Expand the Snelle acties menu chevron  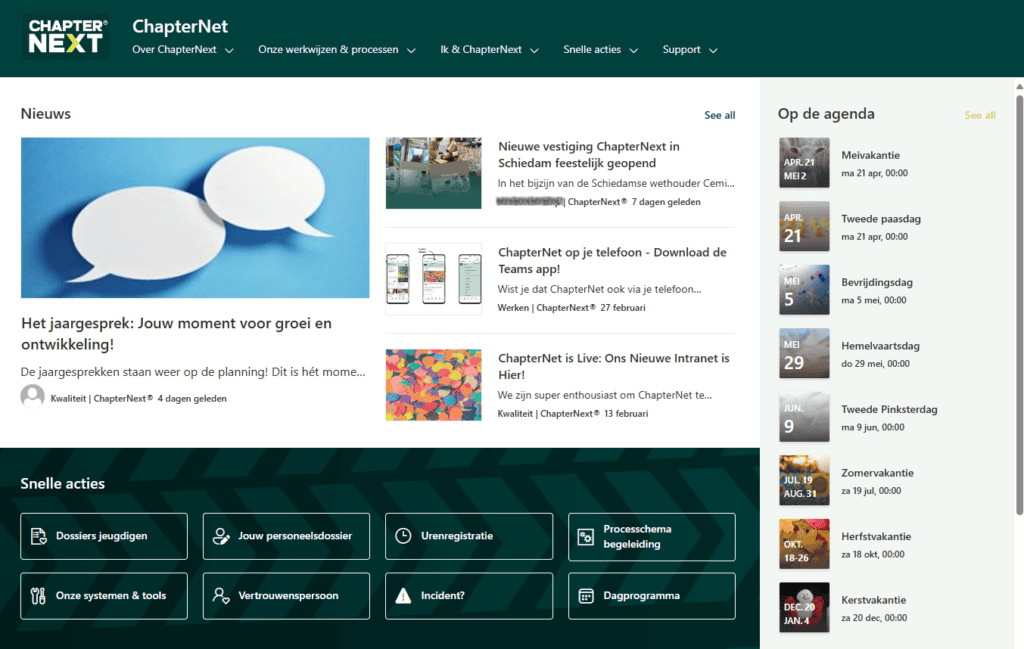pyautogui.click(x=633, y=50)
